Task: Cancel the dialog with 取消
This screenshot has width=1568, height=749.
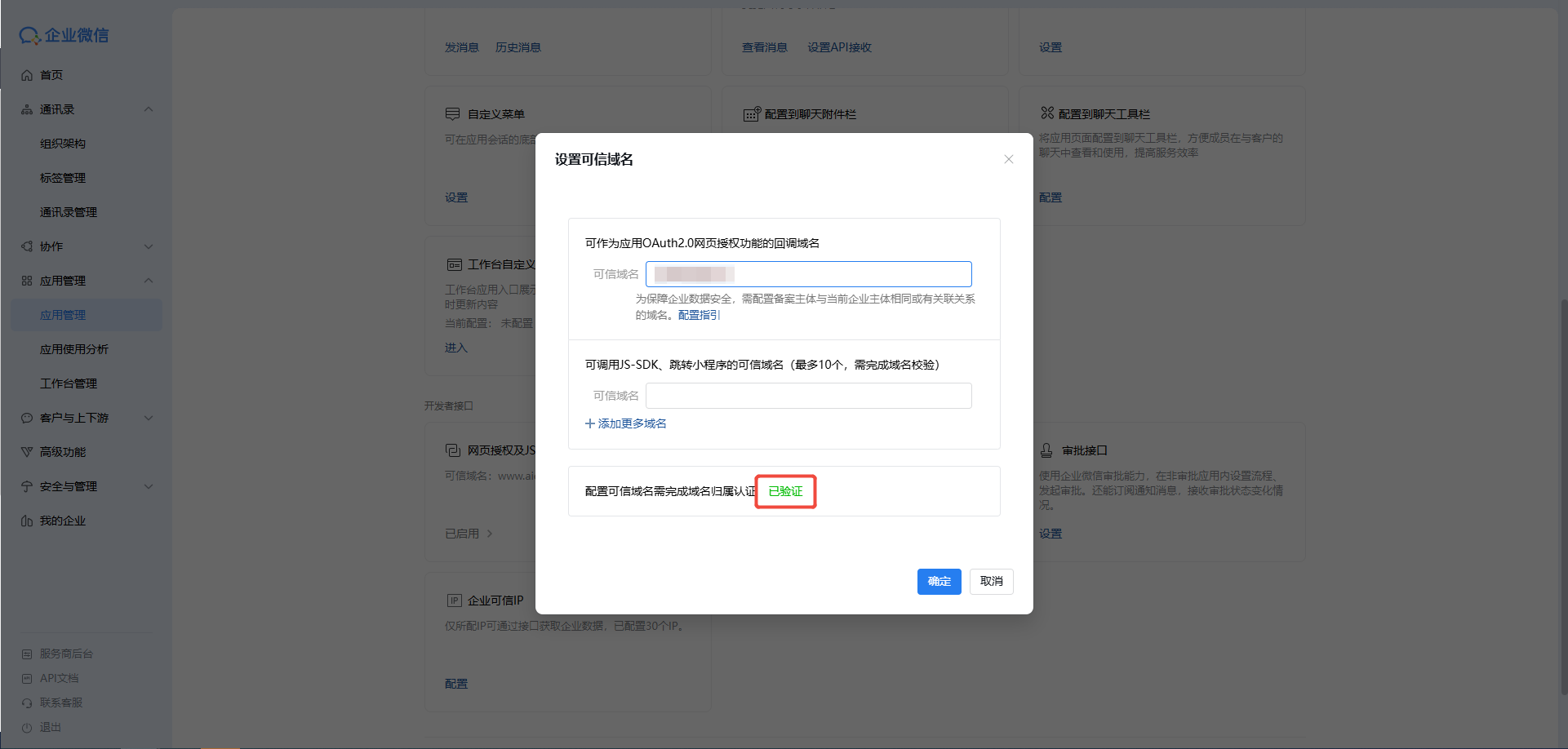Action: 992,582
